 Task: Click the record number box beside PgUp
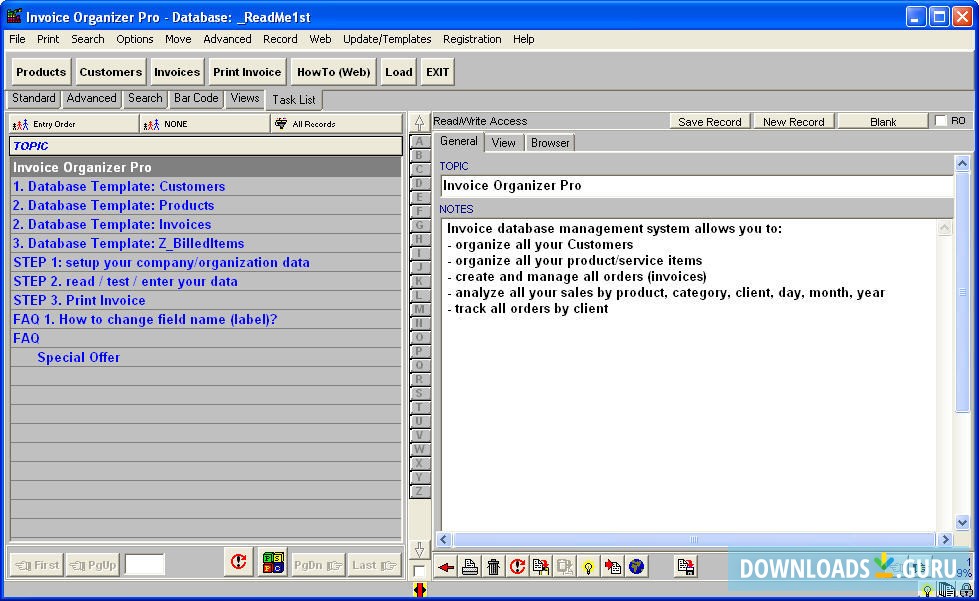click(144, 565)
